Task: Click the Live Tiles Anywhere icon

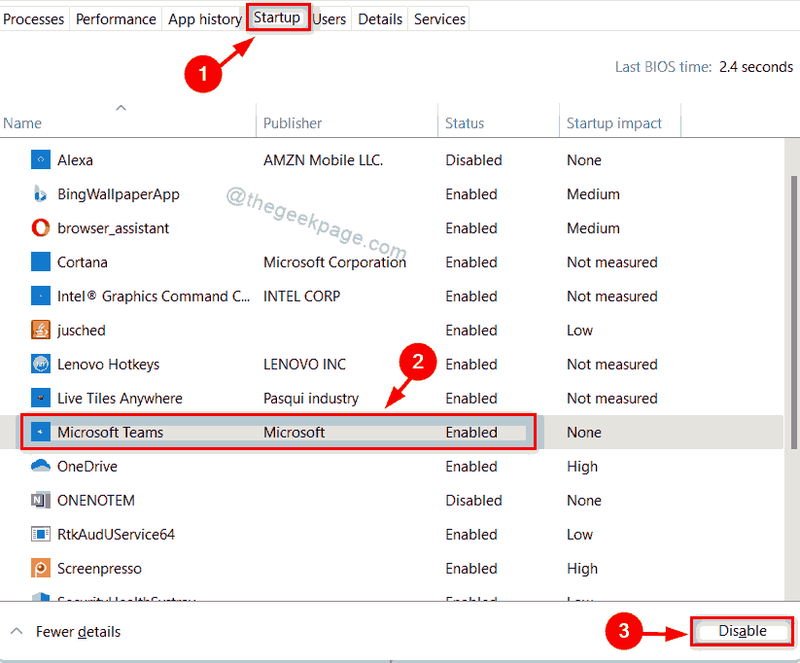Action: click(41, 398)
